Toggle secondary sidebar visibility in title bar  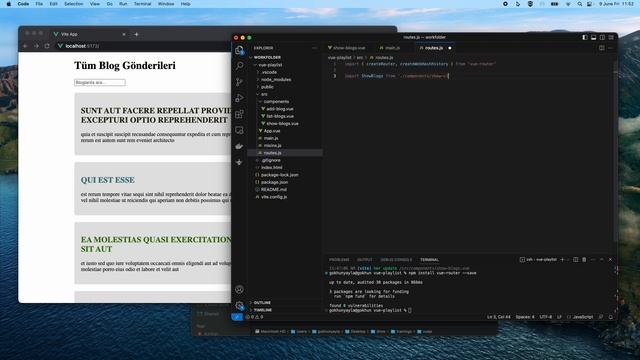point(602,37)
